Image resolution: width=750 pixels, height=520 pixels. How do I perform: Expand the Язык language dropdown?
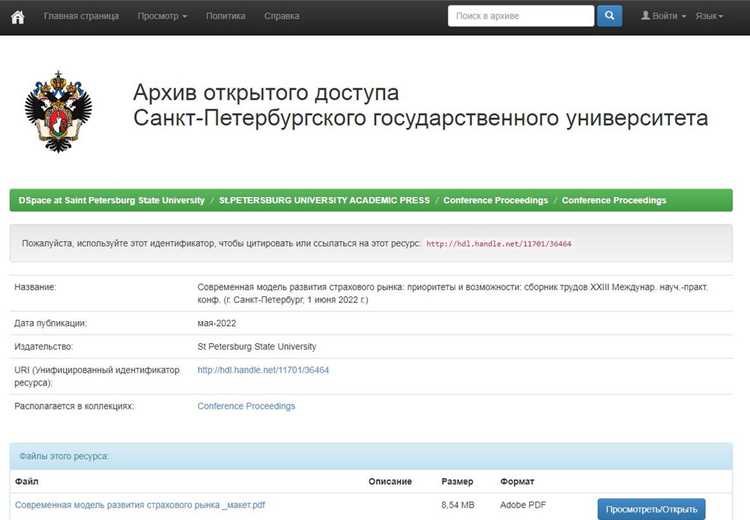pos(709,16)
